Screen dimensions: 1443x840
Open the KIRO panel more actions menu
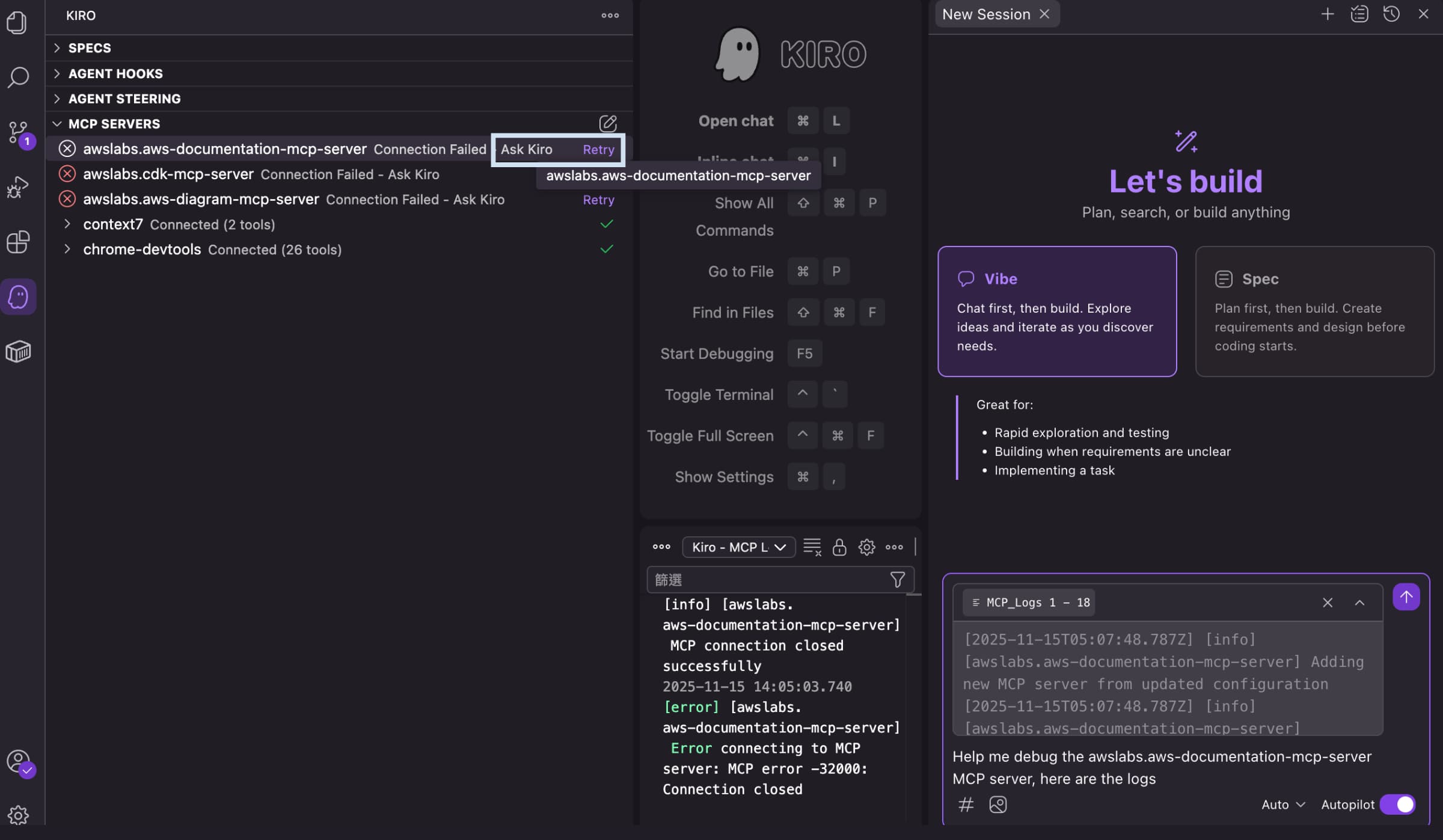click(x=610, y=15)
